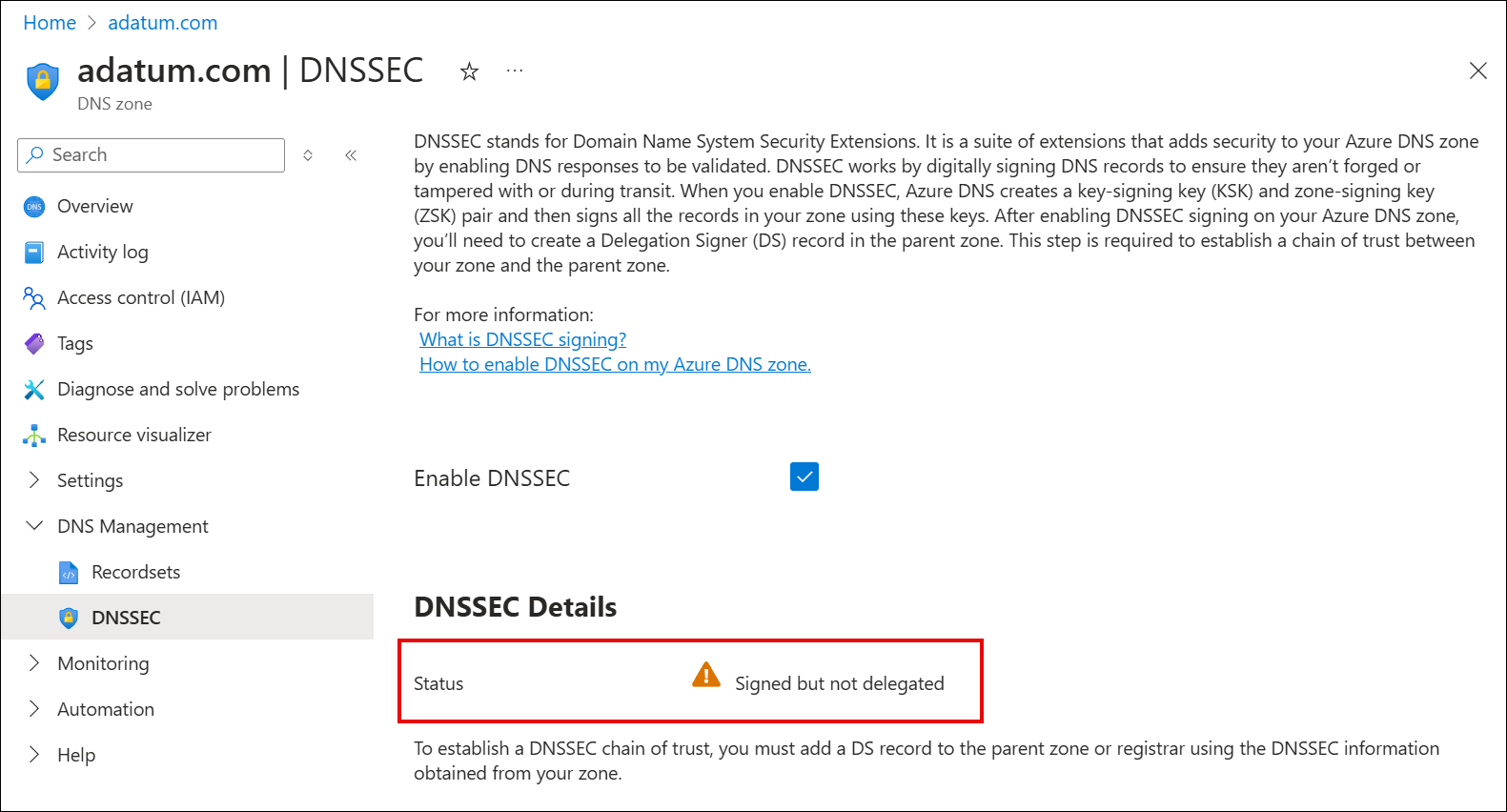
Task: Navigate to Home via the breadcrumb
Action: point(50,22)
